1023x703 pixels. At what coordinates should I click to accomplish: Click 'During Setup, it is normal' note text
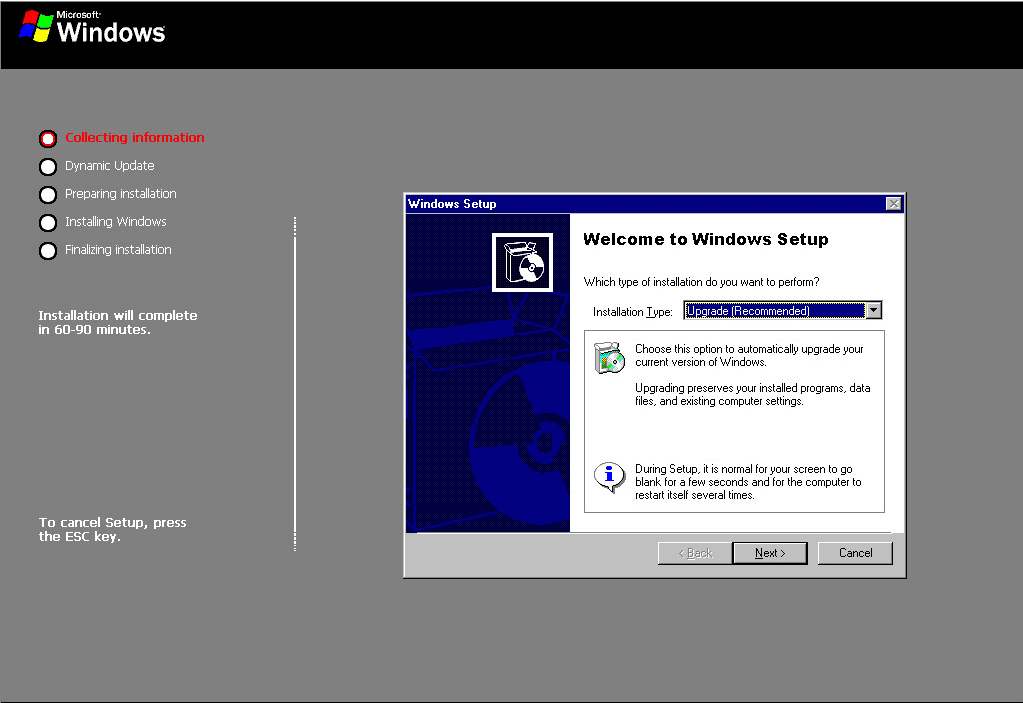[748, 482]
